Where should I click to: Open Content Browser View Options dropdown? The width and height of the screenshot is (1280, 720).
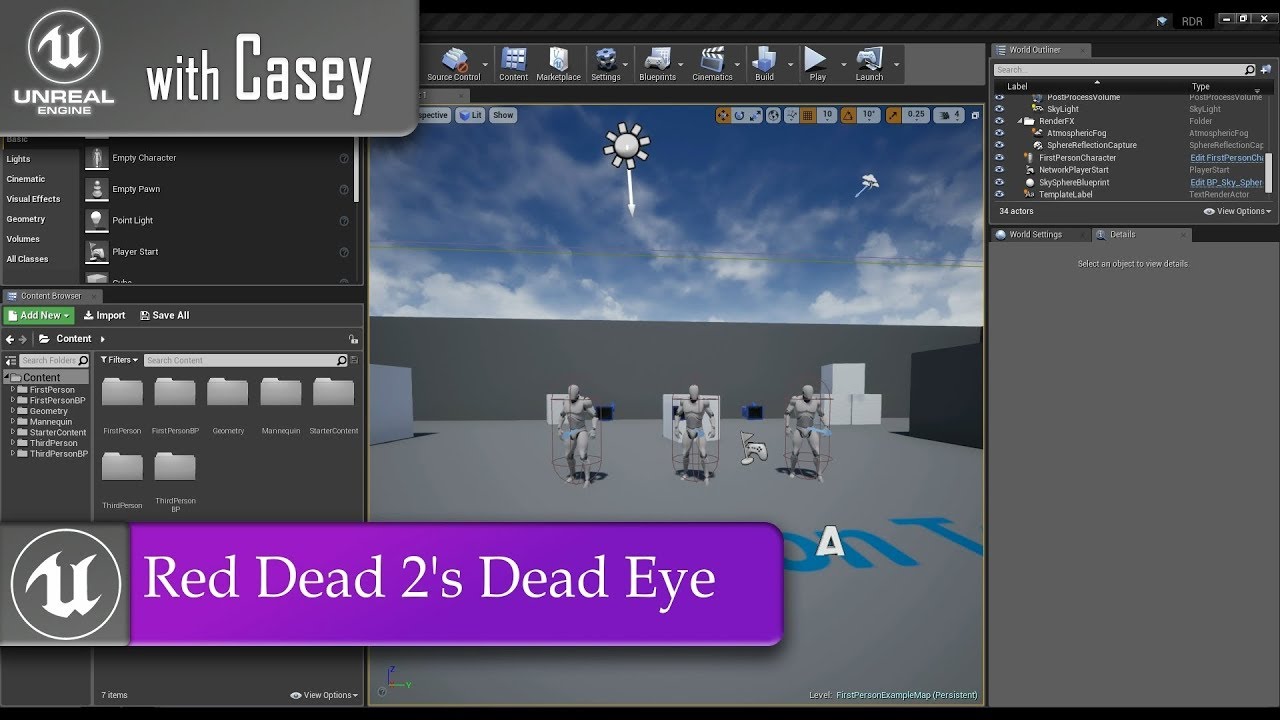click(x=324, y=695)
